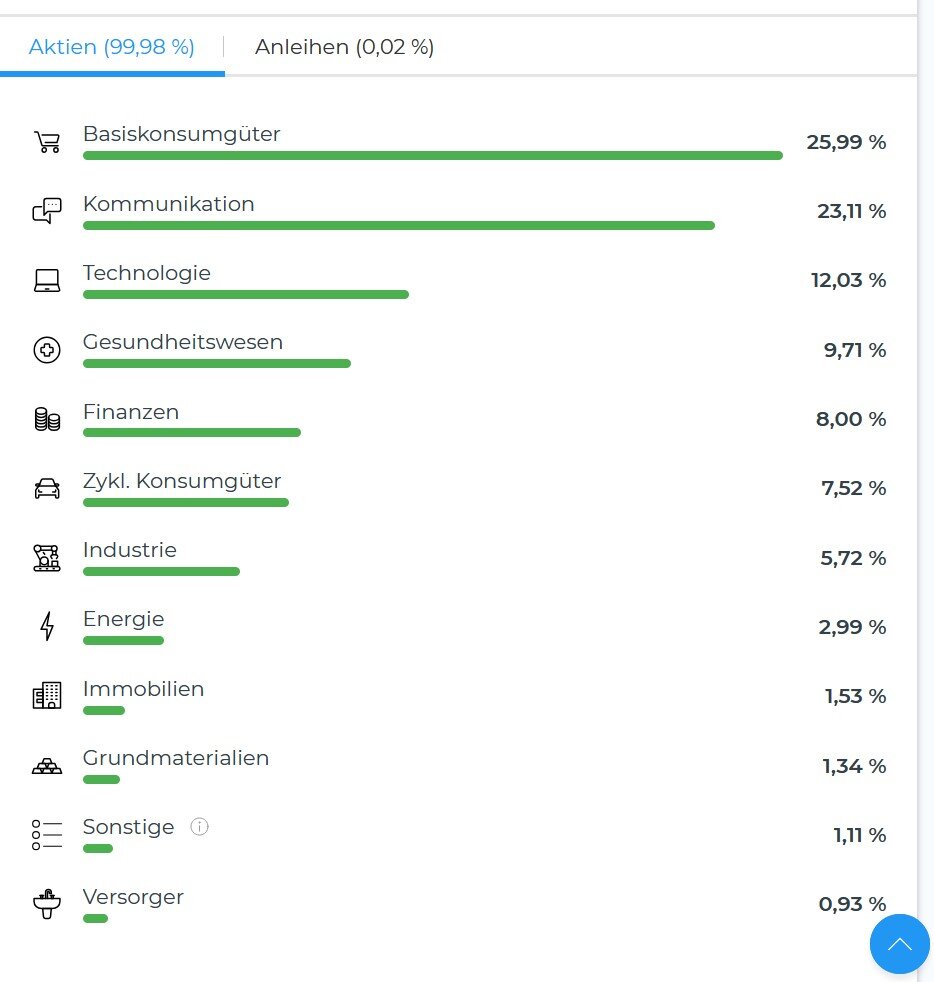This screenshot has width=934, height=982.
Task: Click the sink icon for Versorger
Action: click(x=47, y=905)
